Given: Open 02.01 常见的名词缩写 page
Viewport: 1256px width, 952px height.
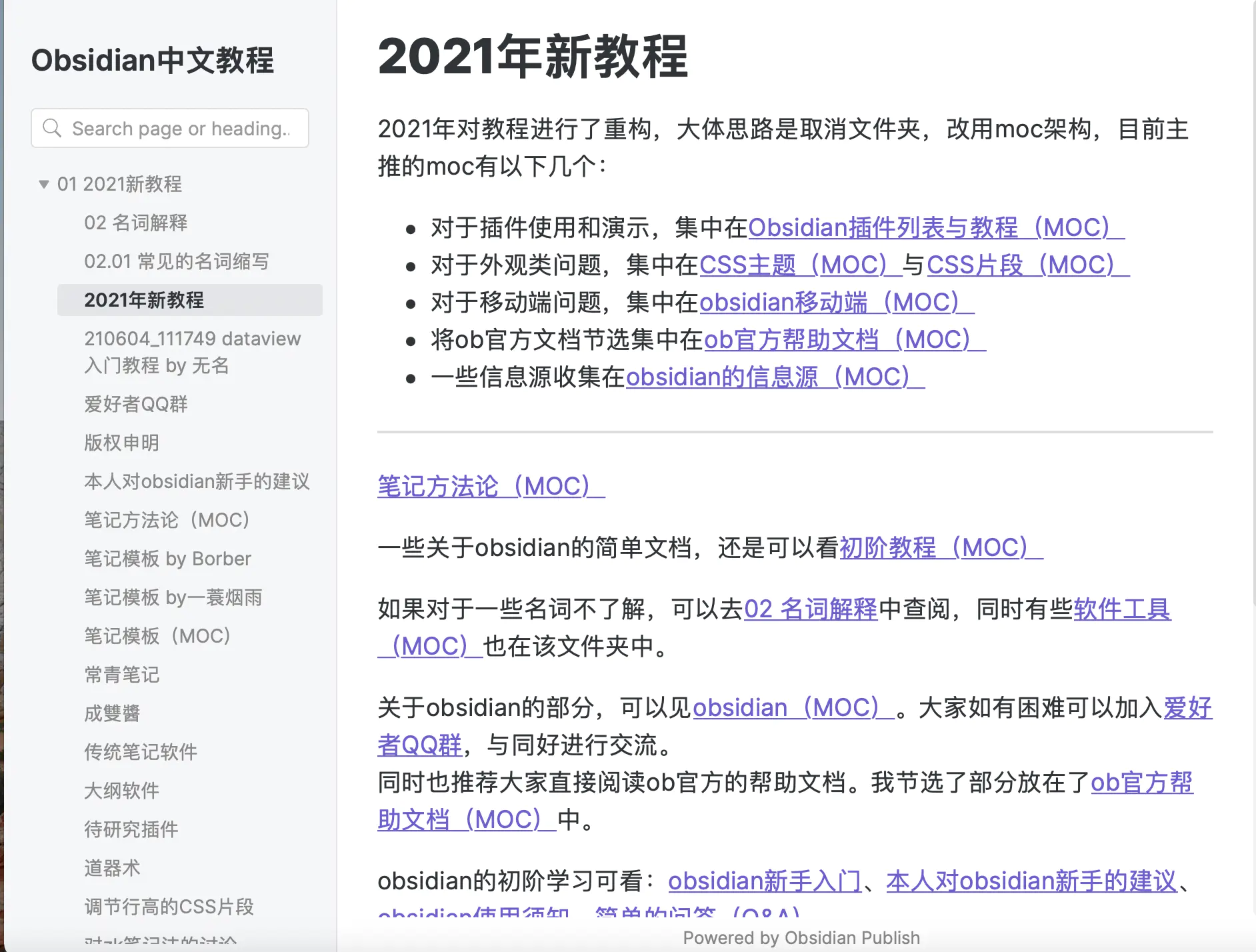Looking at the screenshot, I should click(x=177, y=261).
